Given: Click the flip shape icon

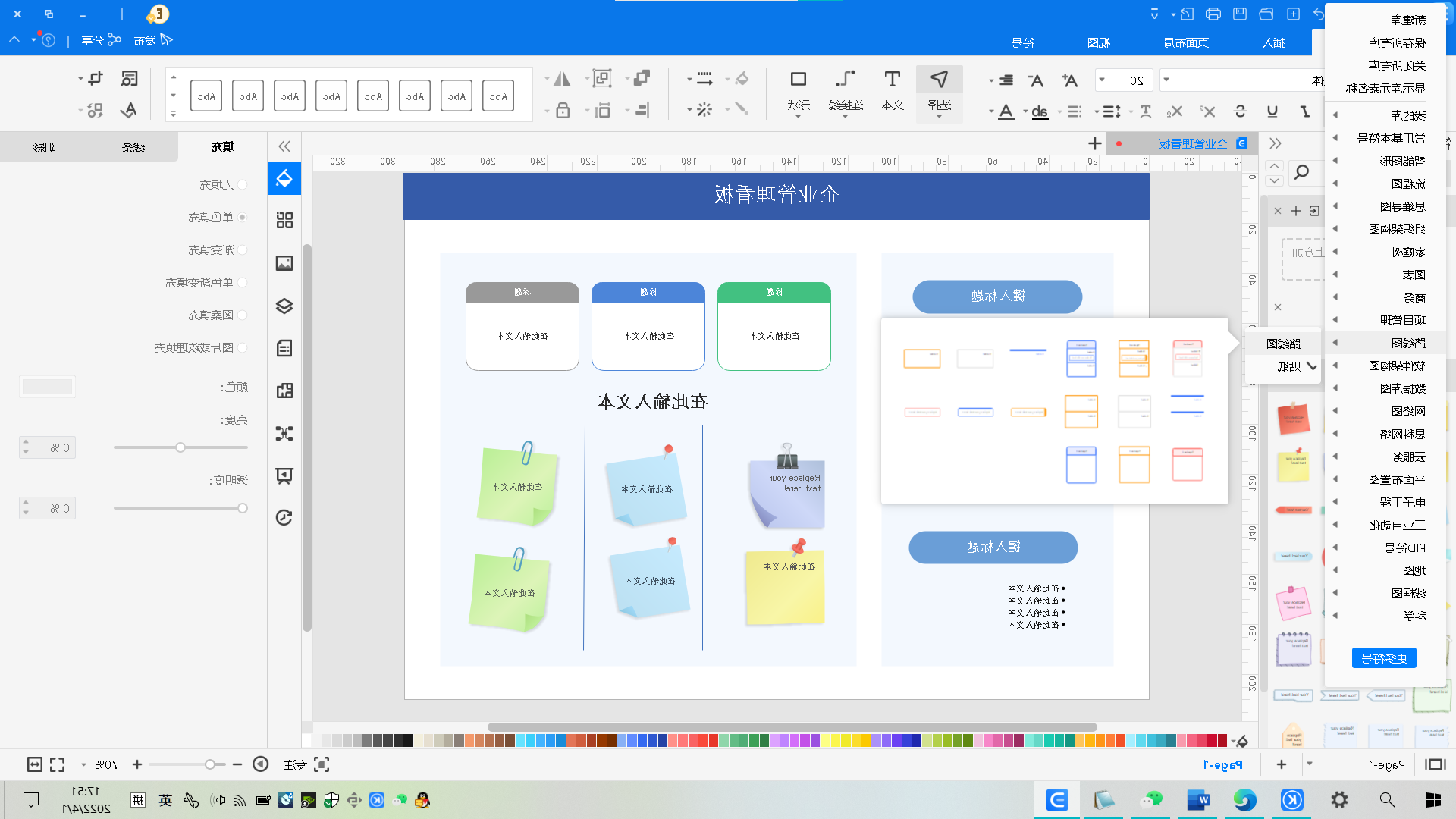Looking at the screenshot, I should pos(562,79).
